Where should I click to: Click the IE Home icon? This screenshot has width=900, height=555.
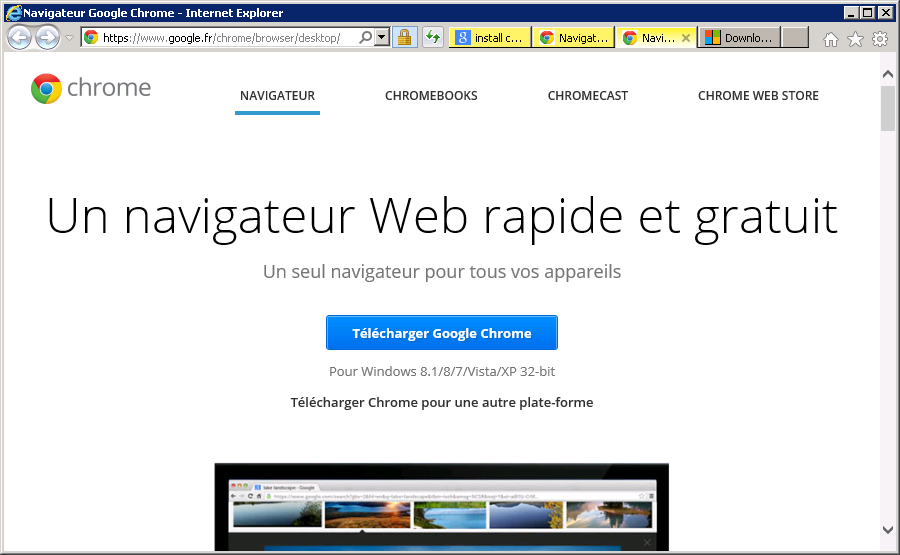click(x=831, y=39)
